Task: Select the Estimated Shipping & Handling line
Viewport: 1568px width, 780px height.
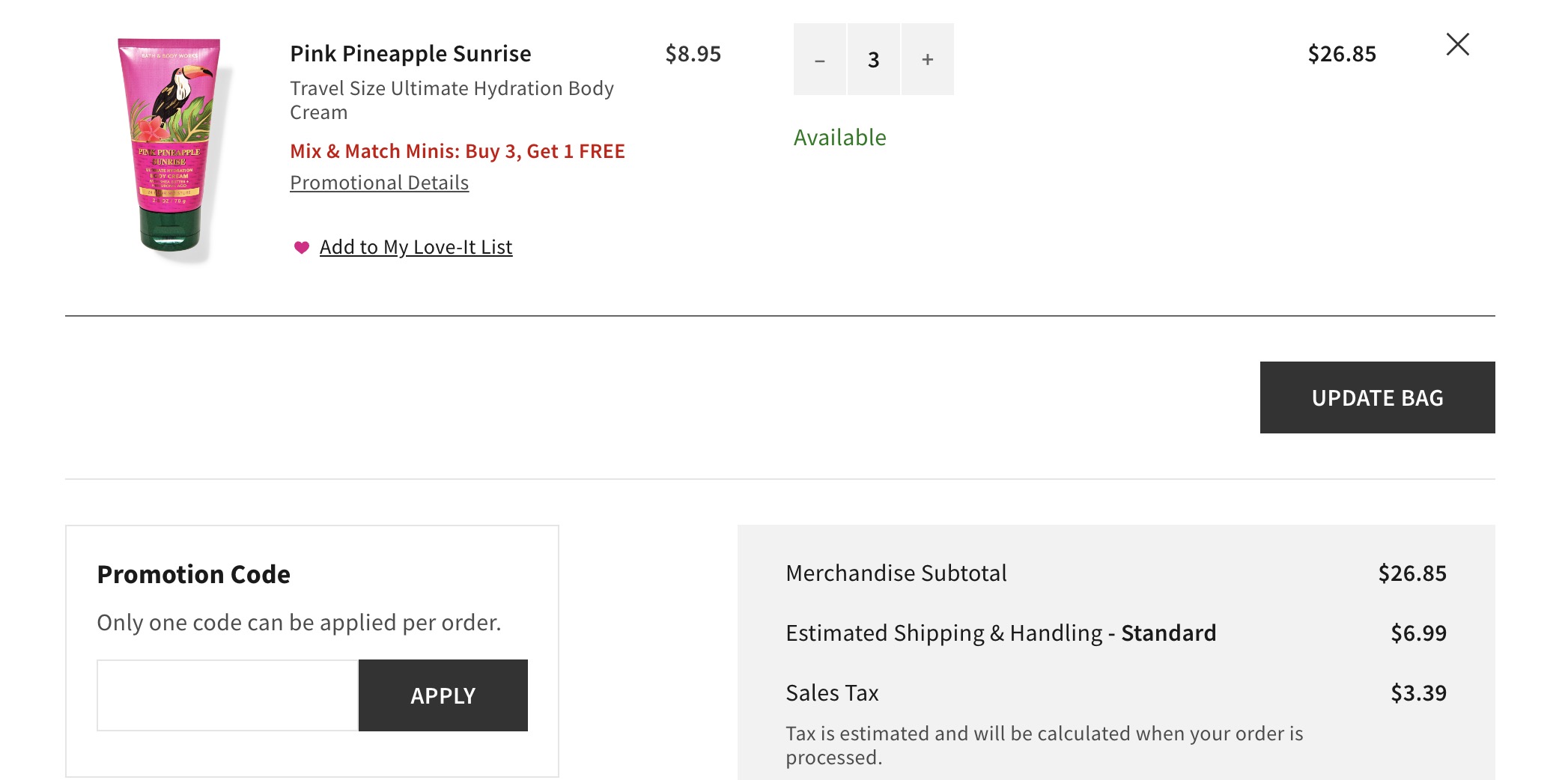Action: [1000, 633]
